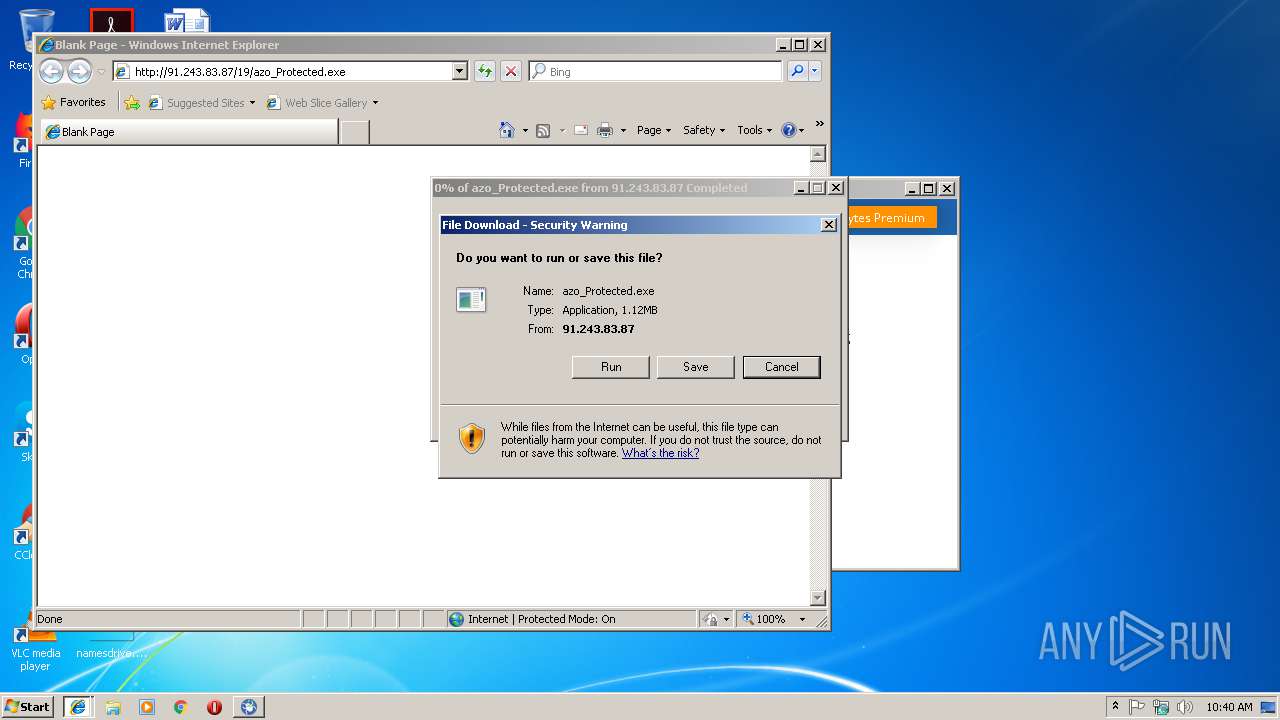Viewport: 1280px width, 720px height.
Task: Click the vertical scrollbar down arrow in IE
Action: 818,598
